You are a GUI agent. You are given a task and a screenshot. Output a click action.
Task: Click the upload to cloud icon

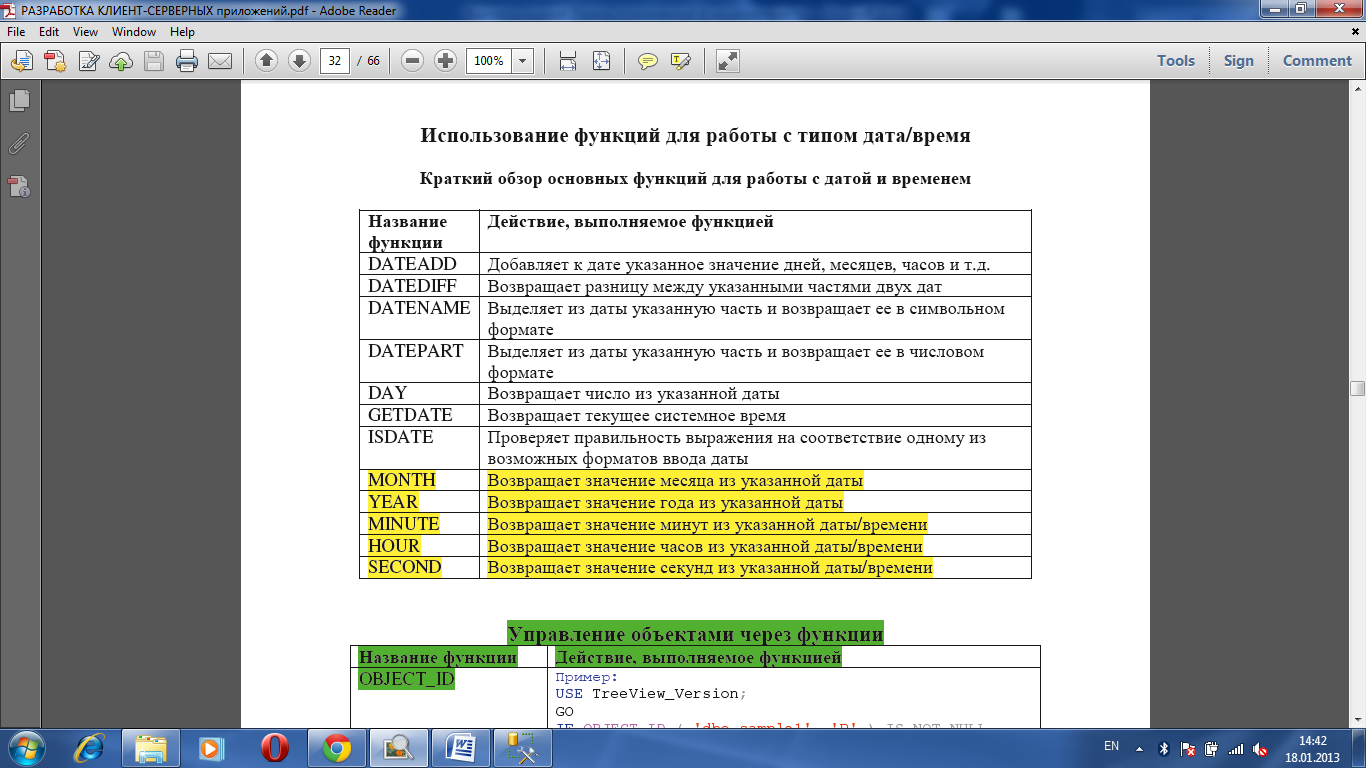[121, 61]
